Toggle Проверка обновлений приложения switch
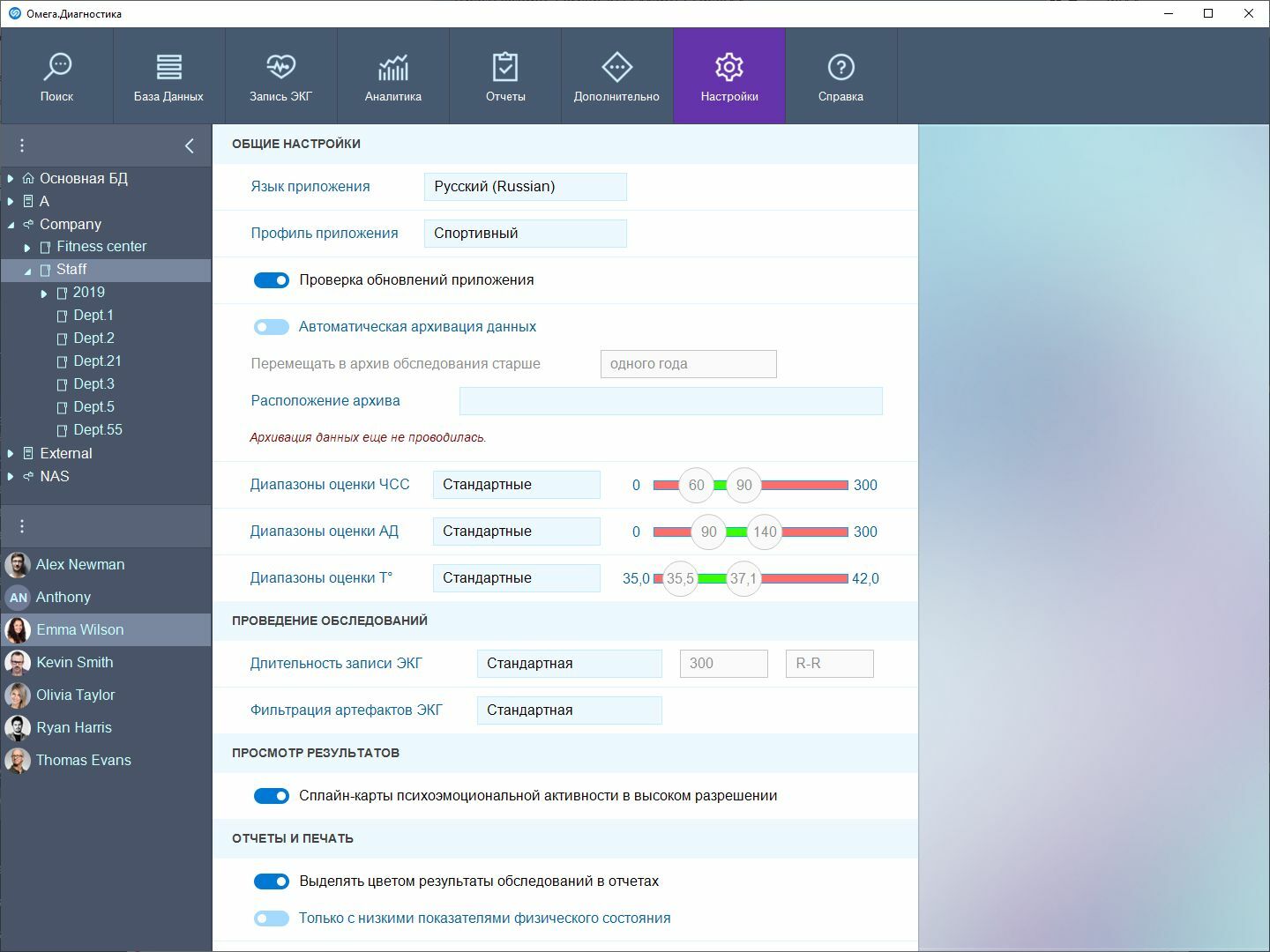This screenshot has width=1270, height=952. (x=272, y=280)
